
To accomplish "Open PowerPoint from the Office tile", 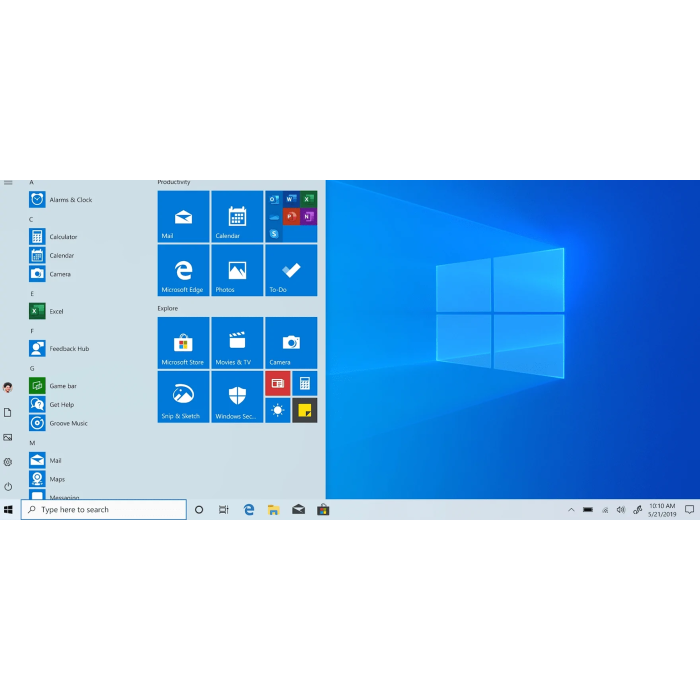I will coord(291,217).
